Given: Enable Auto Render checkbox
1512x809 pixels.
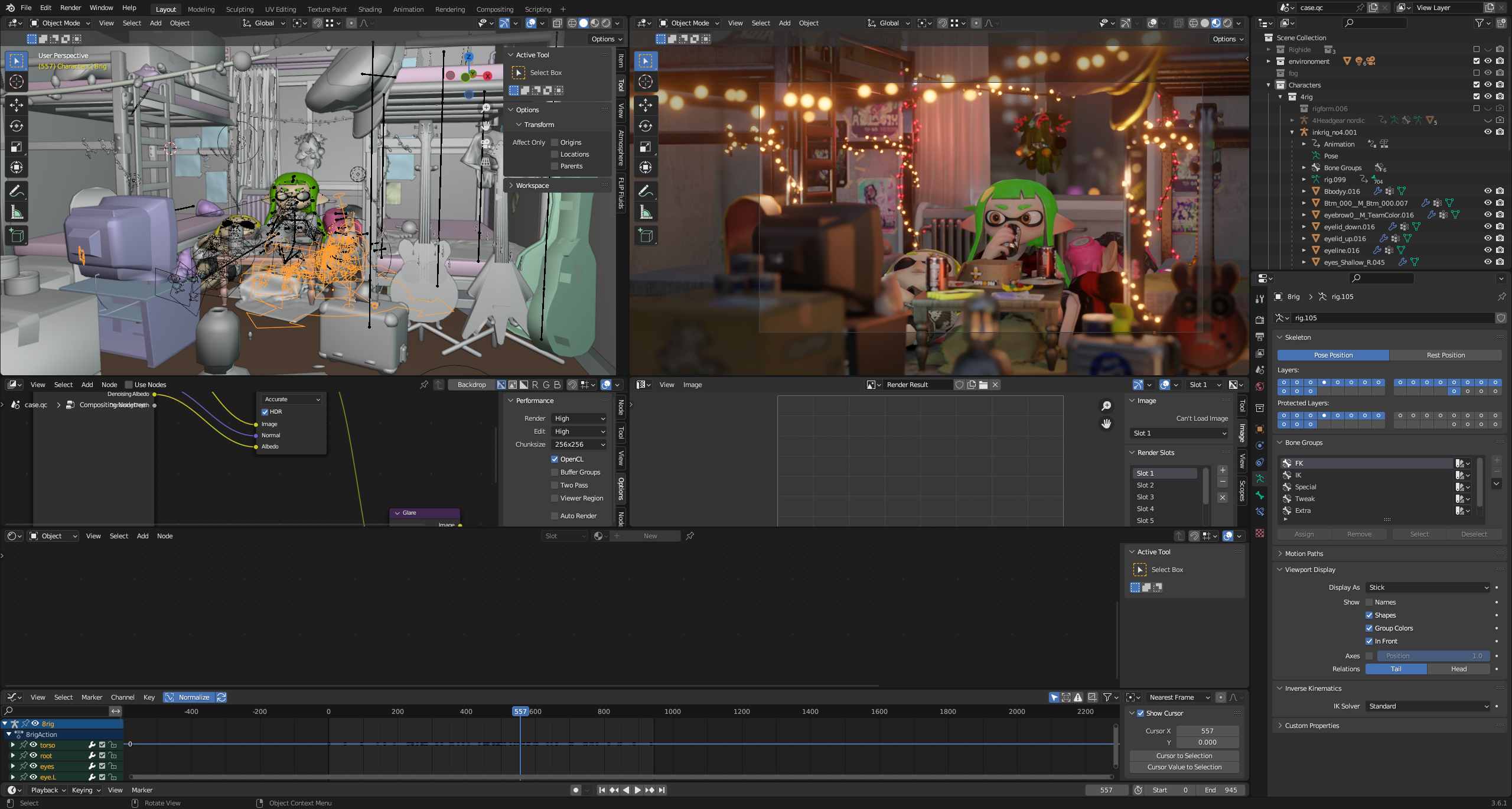Looking at the screenshot, I should tap(555, 516).
